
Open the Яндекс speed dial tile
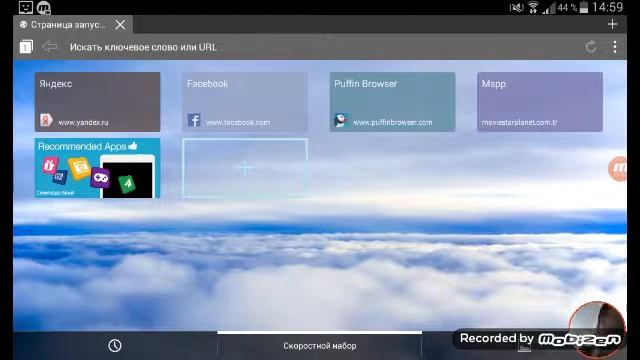[x=98, y=102]
